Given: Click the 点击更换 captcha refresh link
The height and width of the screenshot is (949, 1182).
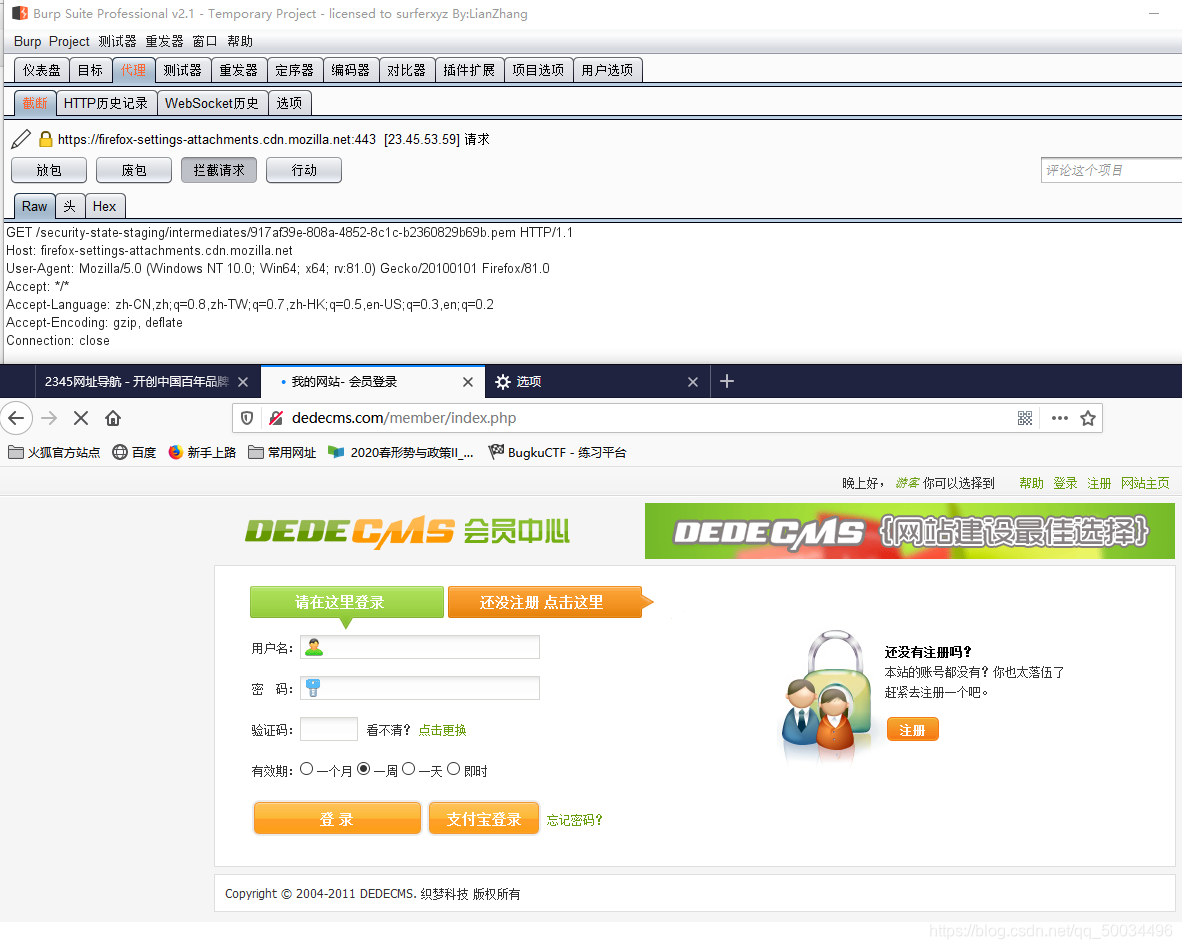Looking at the screenshot, I should pyautogui.click(x=442, y=730).
